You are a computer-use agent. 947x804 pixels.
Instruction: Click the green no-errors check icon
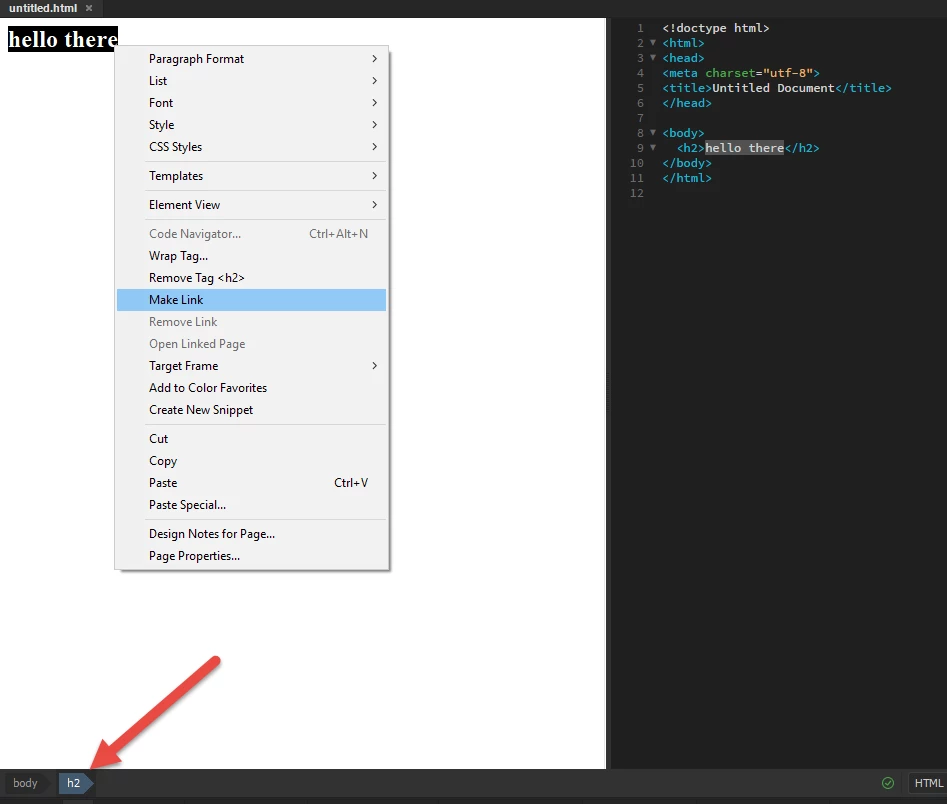[x=887, y=783]
